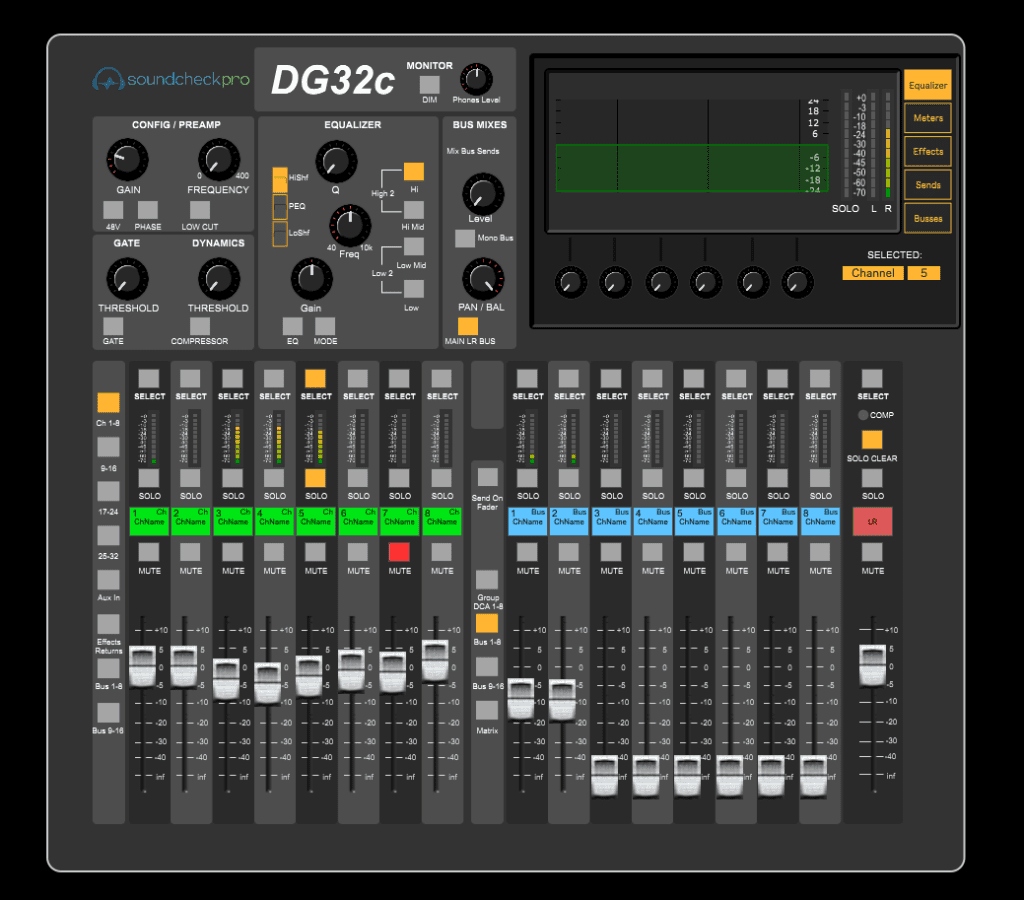Mute the main LR output
Viewport: 1024px width, 900px height.
(872, 552)
